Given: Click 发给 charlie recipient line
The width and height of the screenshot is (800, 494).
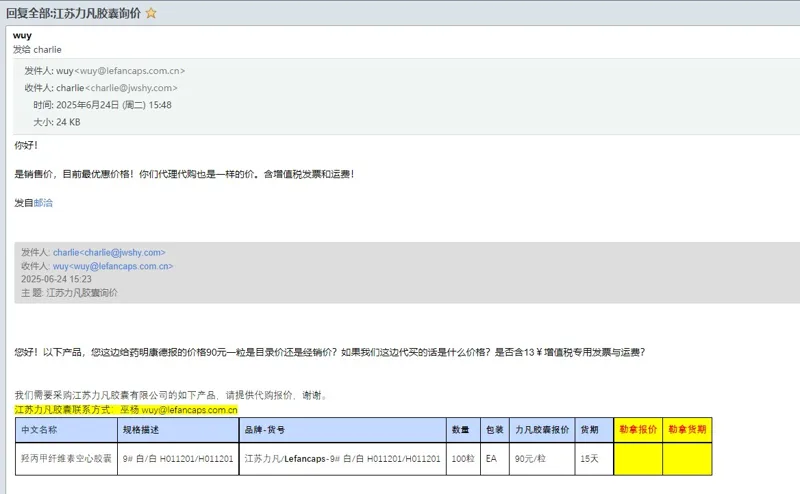Looking at the screenshot, I should [x=37, y=50].
